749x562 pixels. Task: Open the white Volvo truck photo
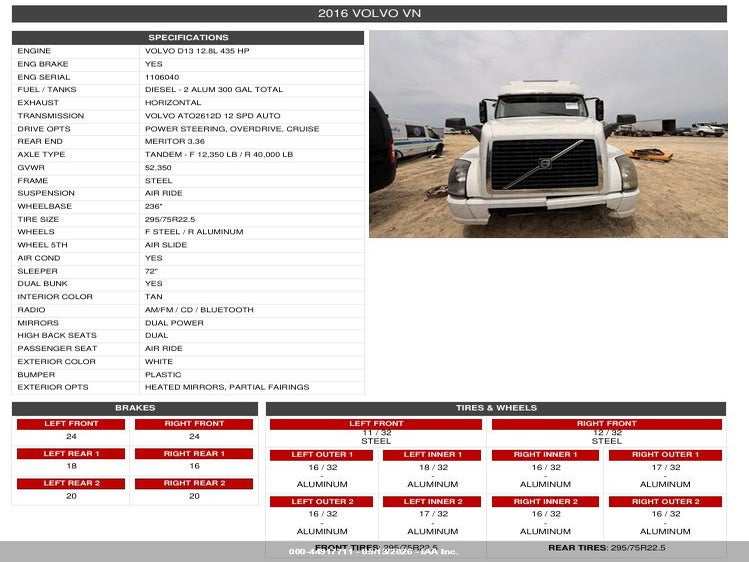[548, 134]
